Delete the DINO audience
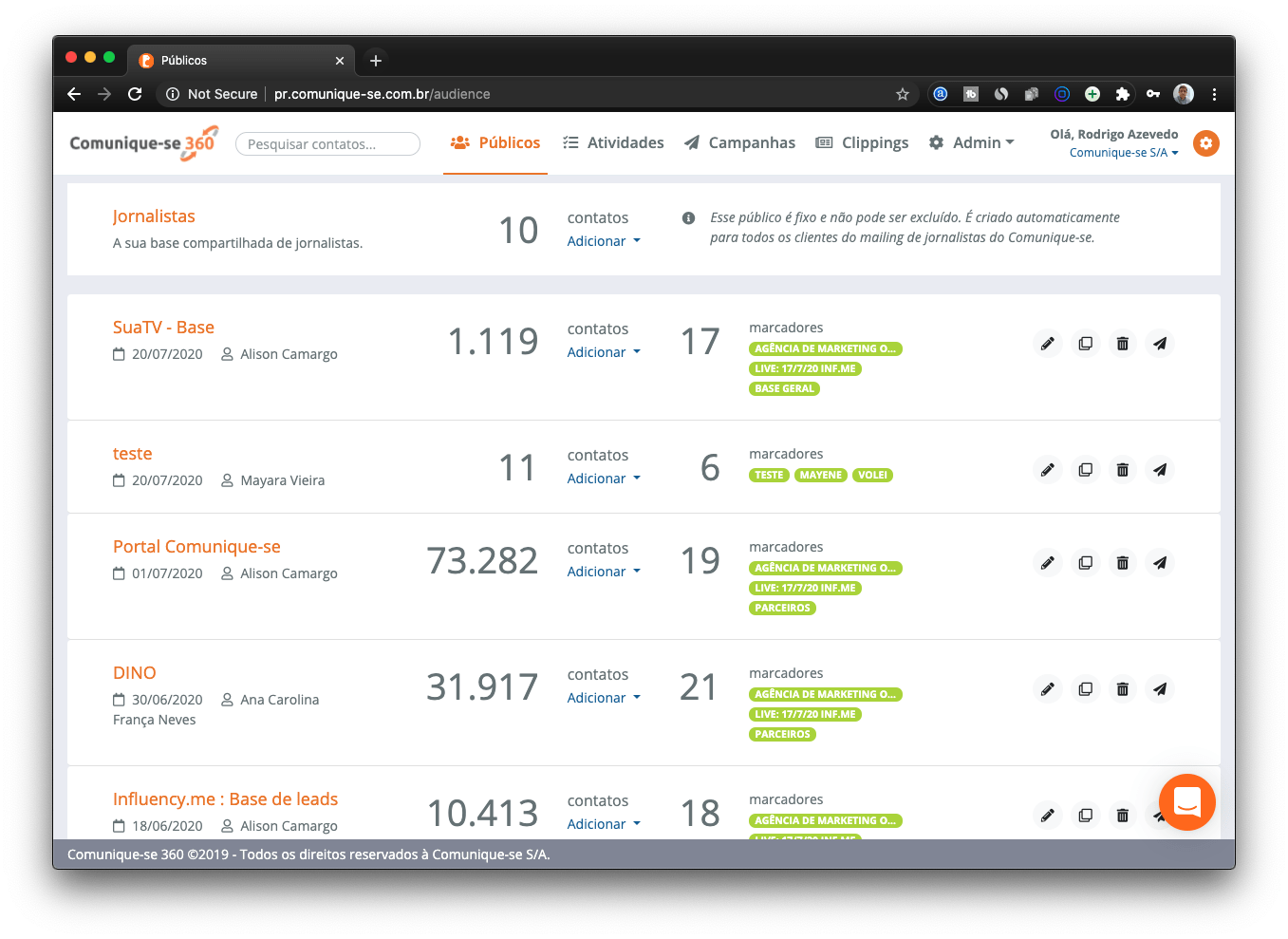The width and height of the screenshot is (1288, 939). point(1123,689)
